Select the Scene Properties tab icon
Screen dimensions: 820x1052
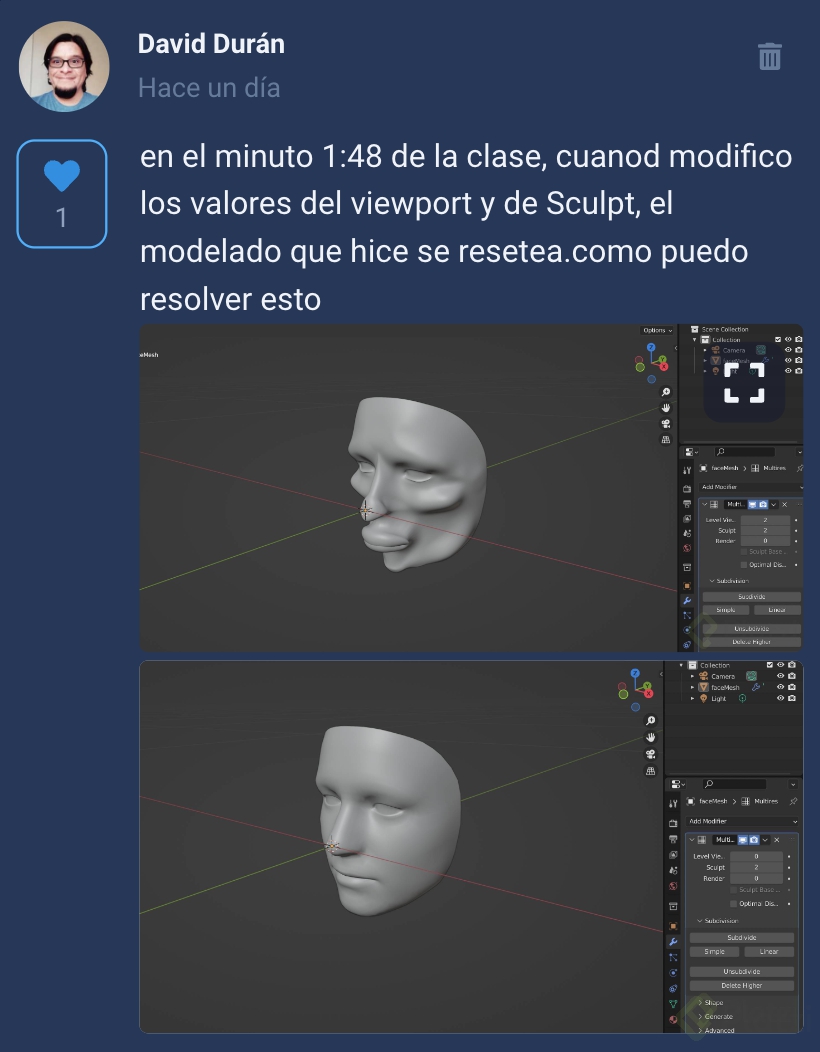(x=673, y=869)
